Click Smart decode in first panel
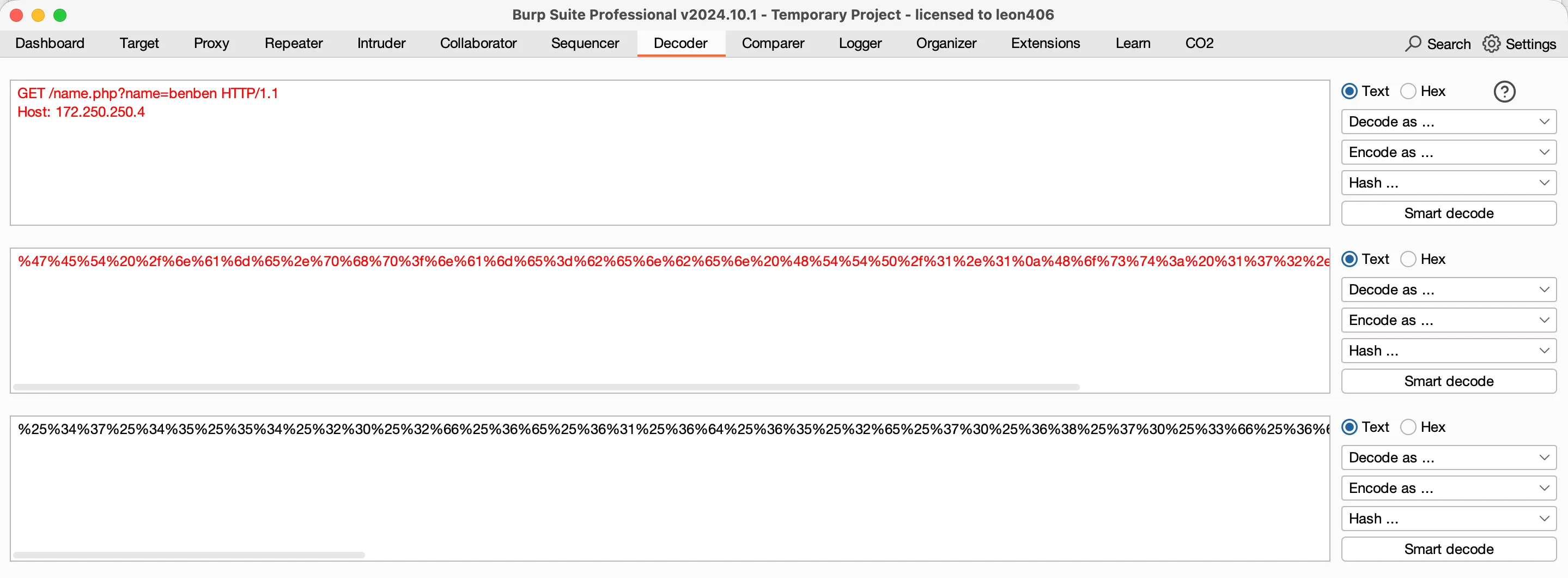Image resolution: width=1568 pixels, height=578 pixels. click(x=1449, y=213)
